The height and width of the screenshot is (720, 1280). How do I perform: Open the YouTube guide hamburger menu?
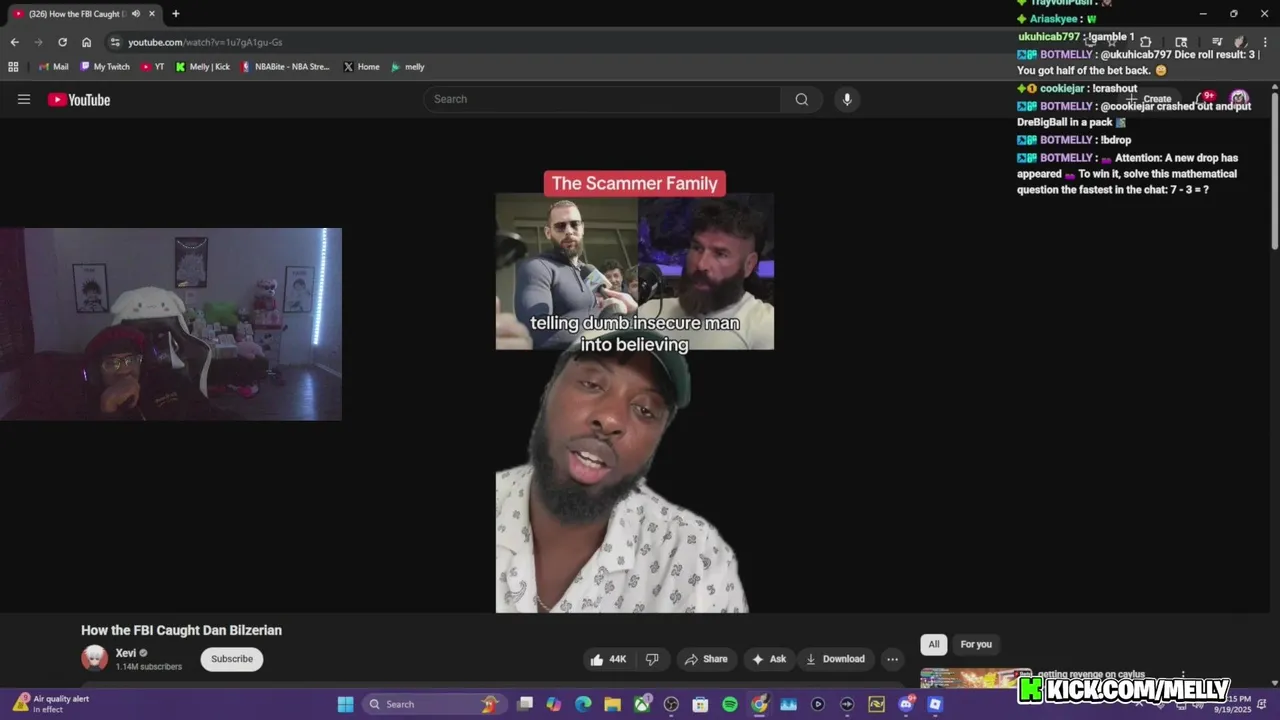(x=24, y=99)
